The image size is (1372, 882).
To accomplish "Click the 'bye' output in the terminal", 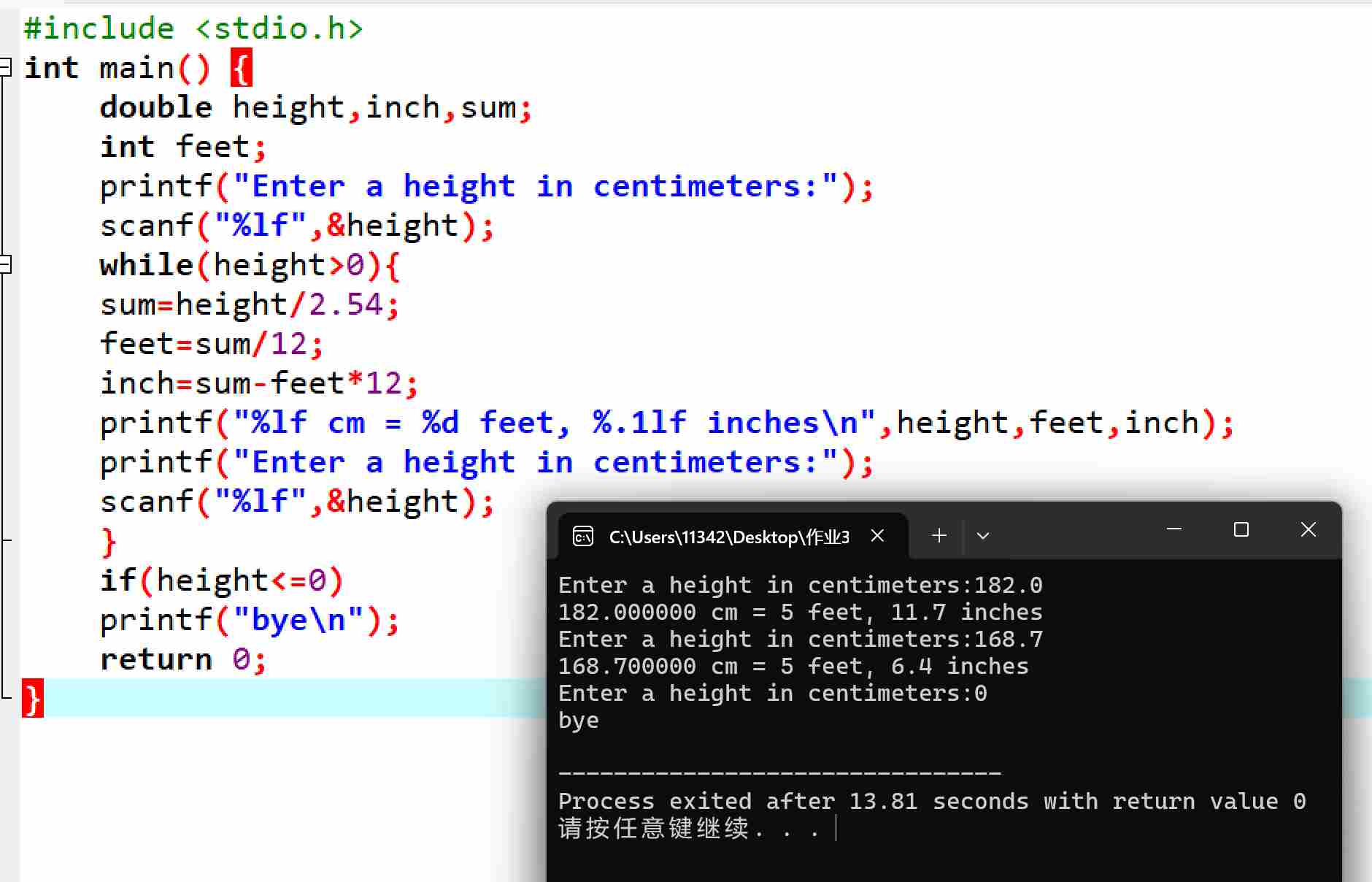I will click(x=579, y=720).
